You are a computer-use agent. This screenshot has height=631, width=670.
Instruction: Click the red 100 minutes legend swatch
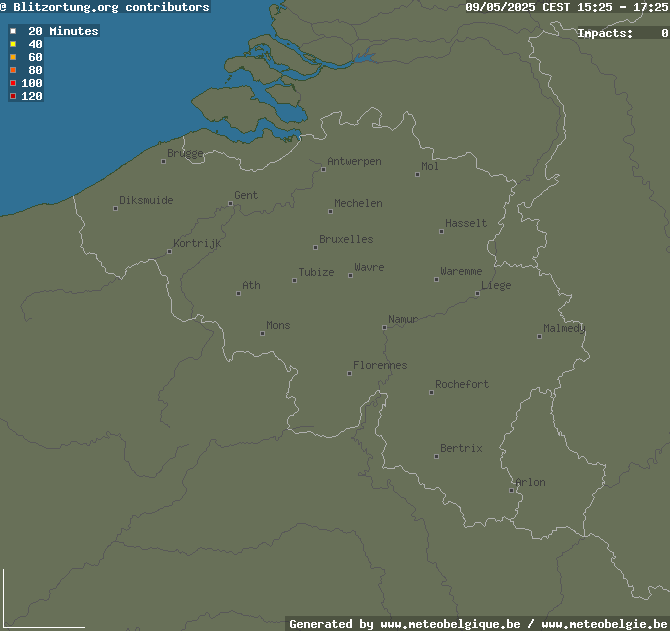point(13,83)
